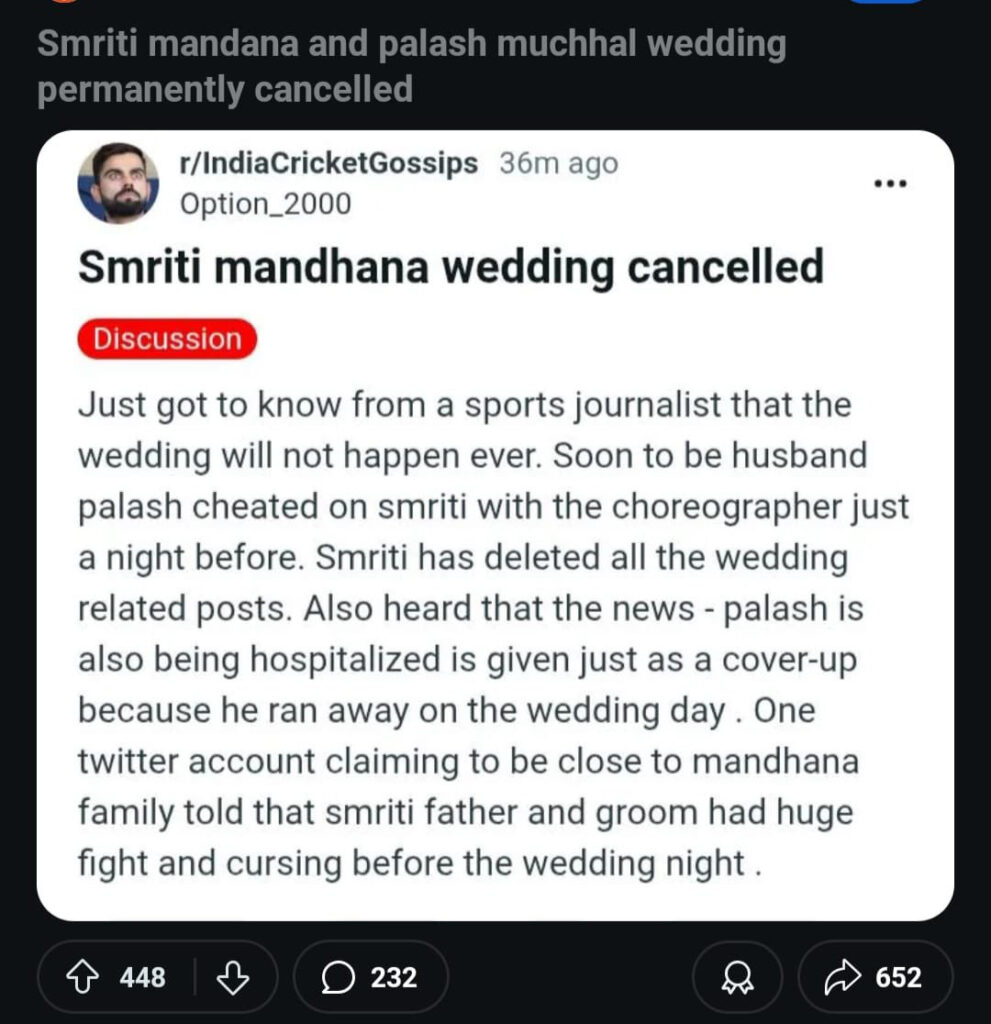Click the vote pill divider between arrows
Screen dimensions: 991x1024
click(194, 977)
